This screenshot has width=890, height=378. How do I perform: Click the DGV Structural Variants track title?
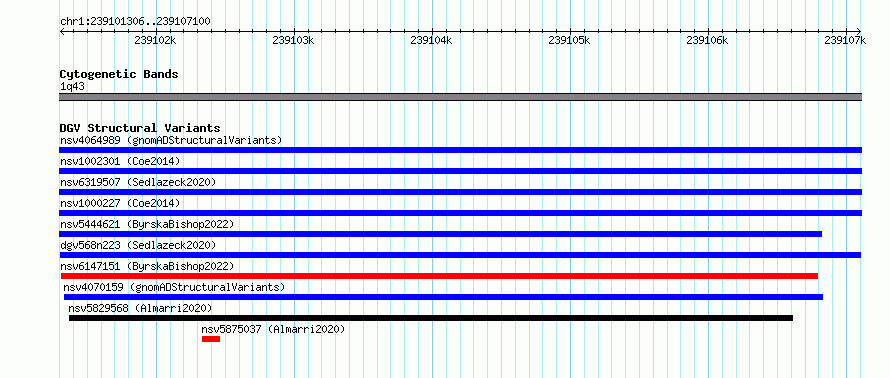140,128
